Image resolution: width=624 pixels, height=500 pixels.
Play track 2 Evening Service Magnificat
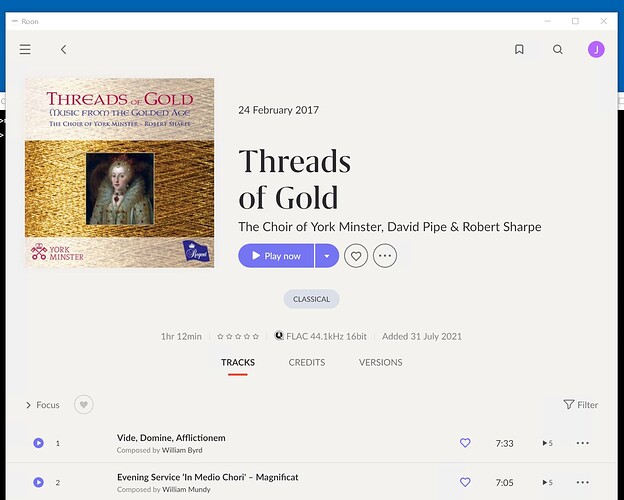(x=39, y=482)
